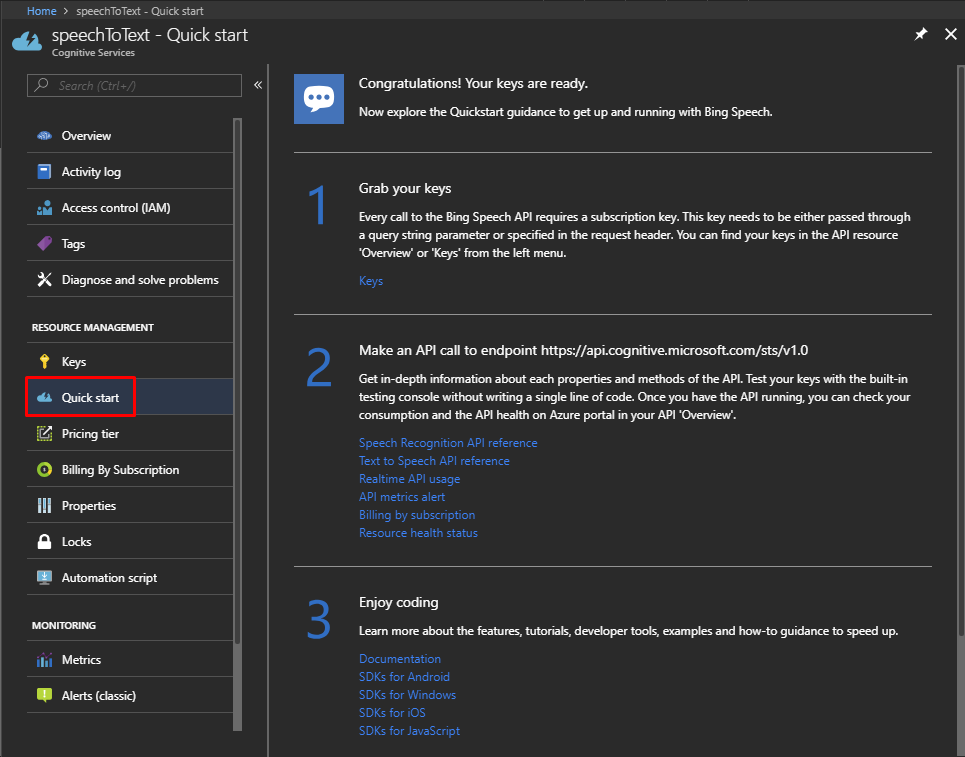Open the Speech Recognition API reference link
The width and height of the screenshot is (965, 757).
(x=448, y=443)
